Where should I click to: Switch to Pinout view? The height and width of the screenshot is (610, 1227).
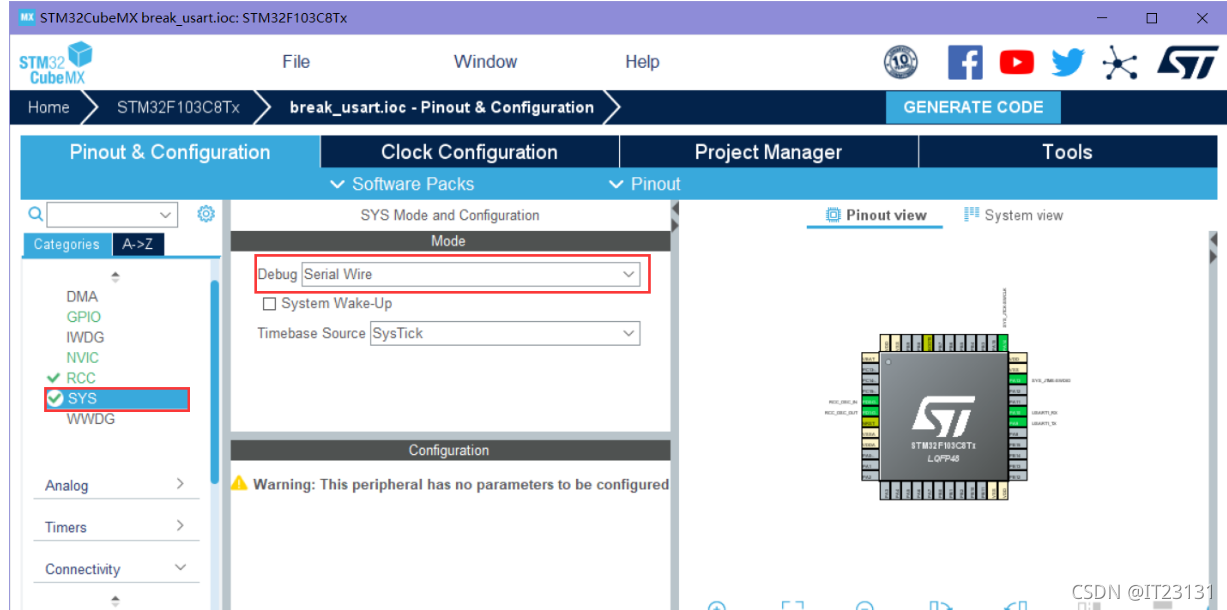[x=876, y=215]
